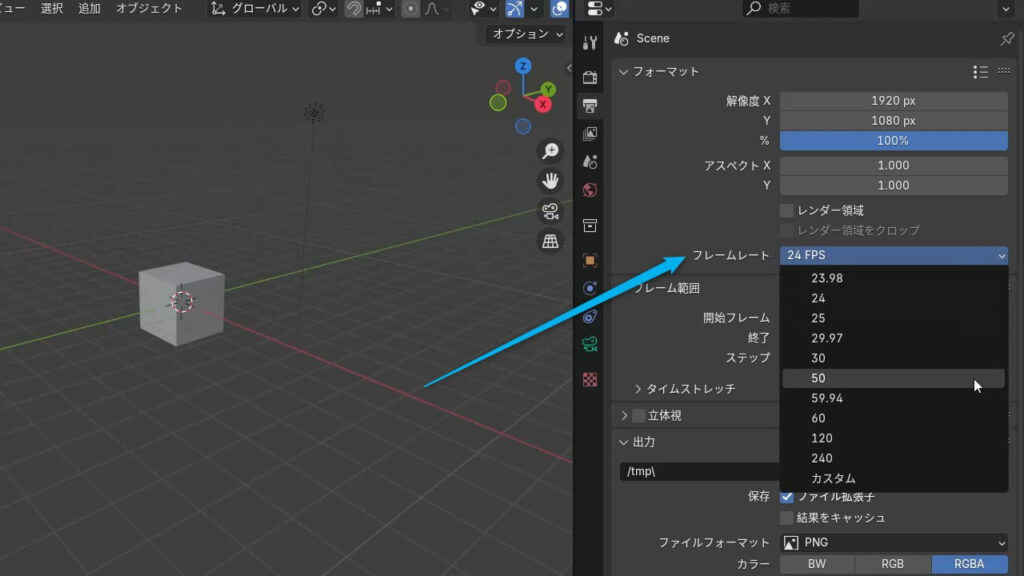Open the Object Data camera properties tab
The width and height of the screenshot is (1024, 576).
click(x=590, y=344)
